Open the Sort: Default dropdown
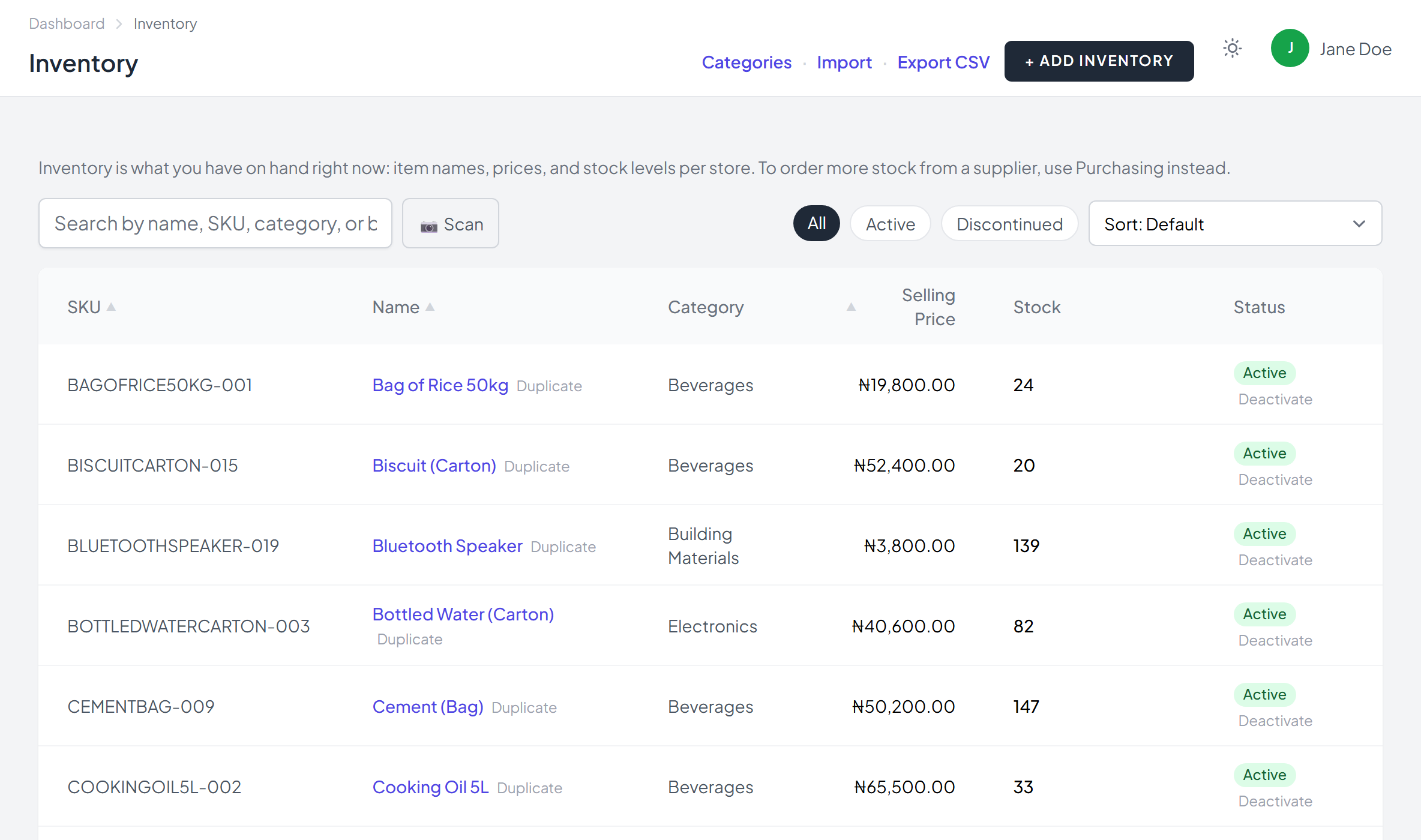Viewport: 1421px width, 840px height. pyautogui.click(x=1235, y=223)
